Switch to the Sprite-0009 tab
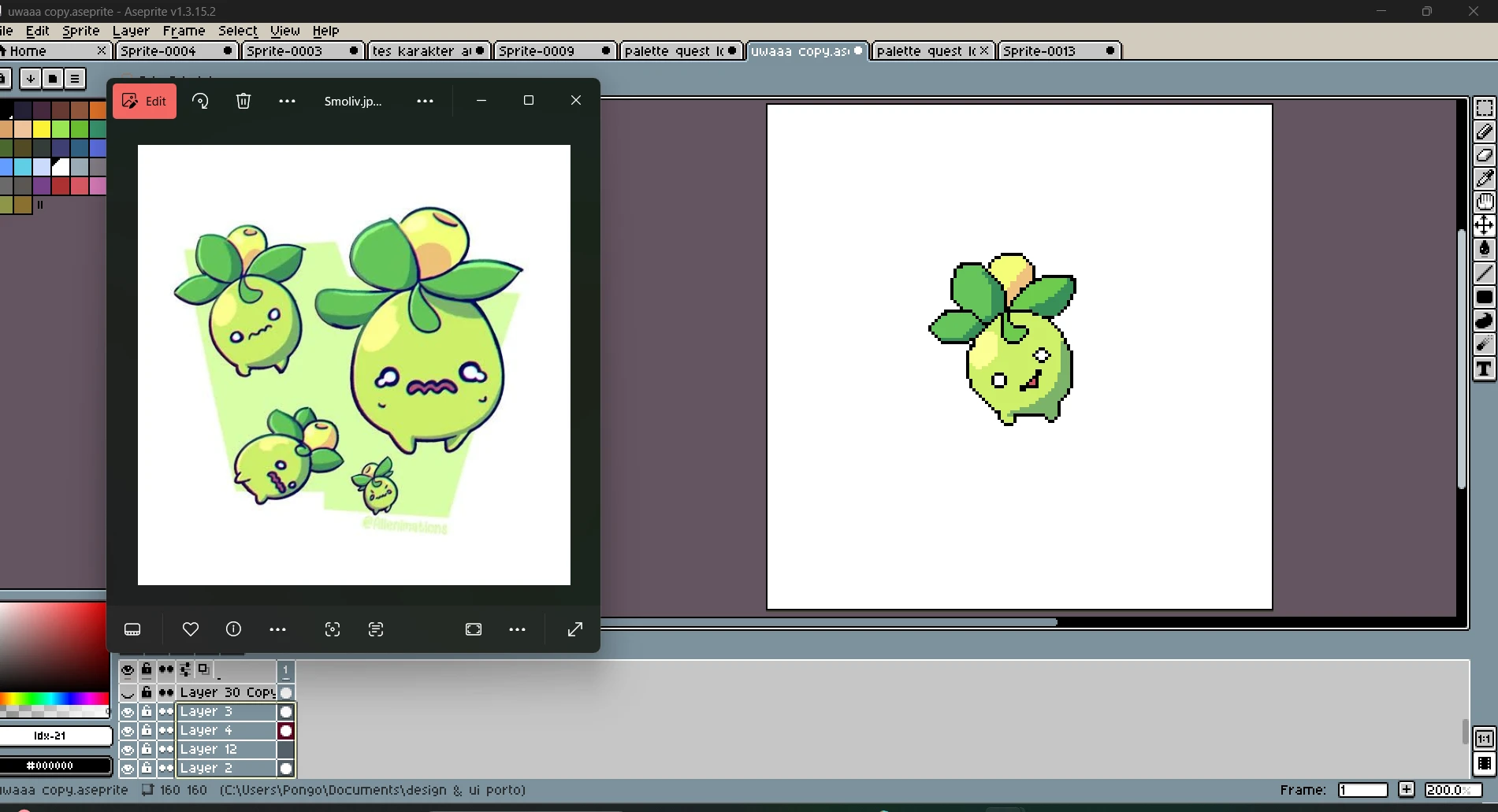 tap(554, 50)
